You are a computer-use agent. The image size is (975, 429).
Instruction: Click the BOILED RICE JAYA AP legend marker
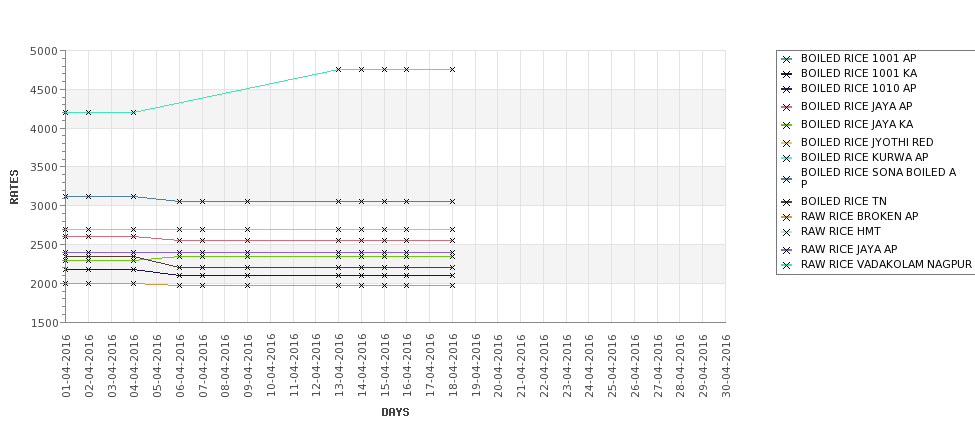coord(787,107)
